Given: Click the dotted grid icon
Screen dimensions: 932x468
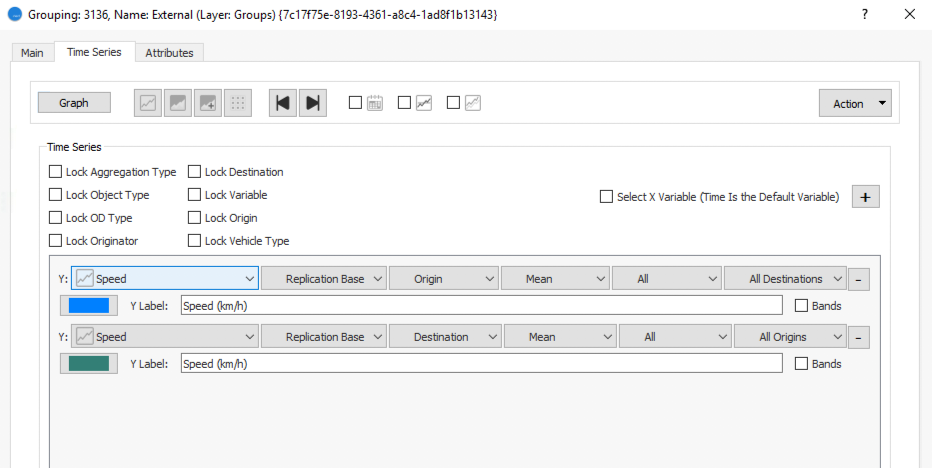Looking at the screenshot, I should click(x=238, y=103).
